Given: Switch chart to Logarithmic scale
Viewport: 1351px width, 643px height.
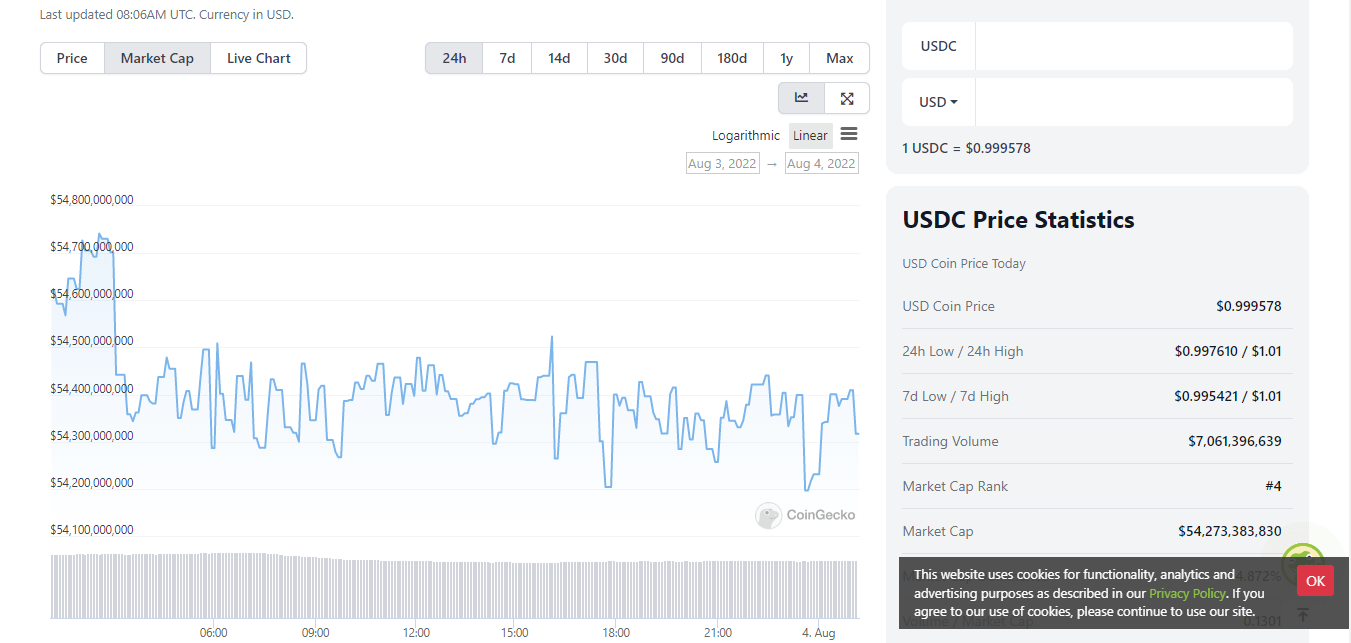Looking at the screenshot, I should (x=745, y=136).
